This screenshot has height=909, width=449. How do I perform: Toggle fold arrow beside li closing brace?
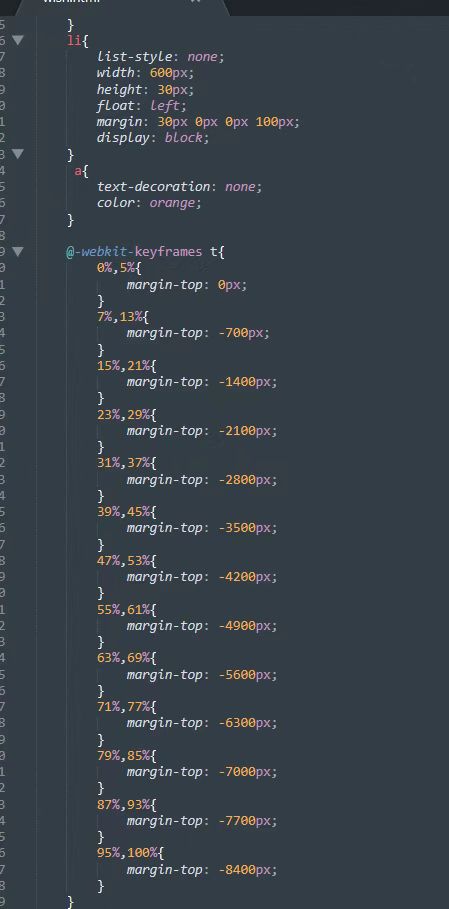point(18,154)
